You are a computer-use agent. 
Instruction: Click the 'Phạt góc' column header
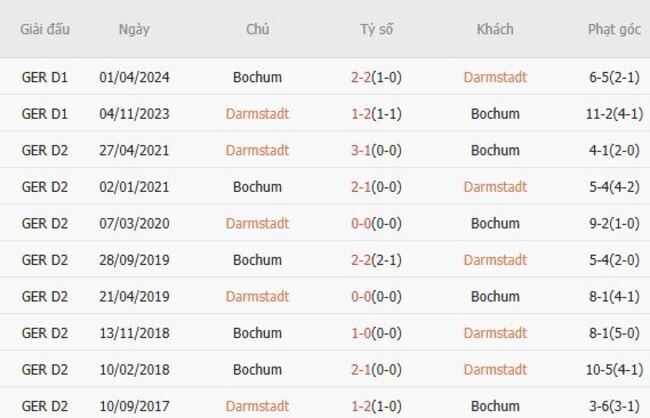[x=614, y=29]
